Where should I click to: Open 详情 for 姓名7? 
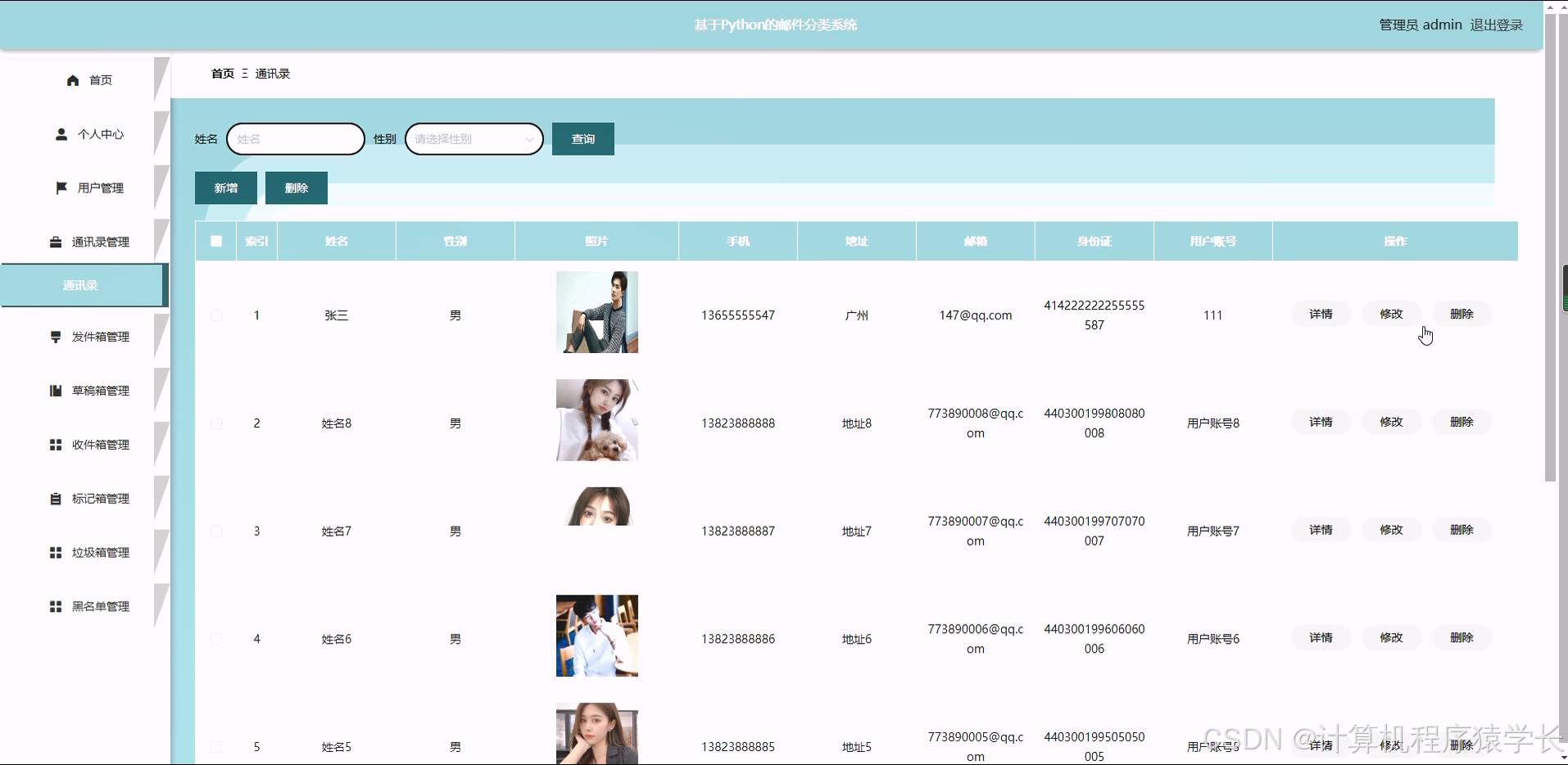pos(1321,531)
